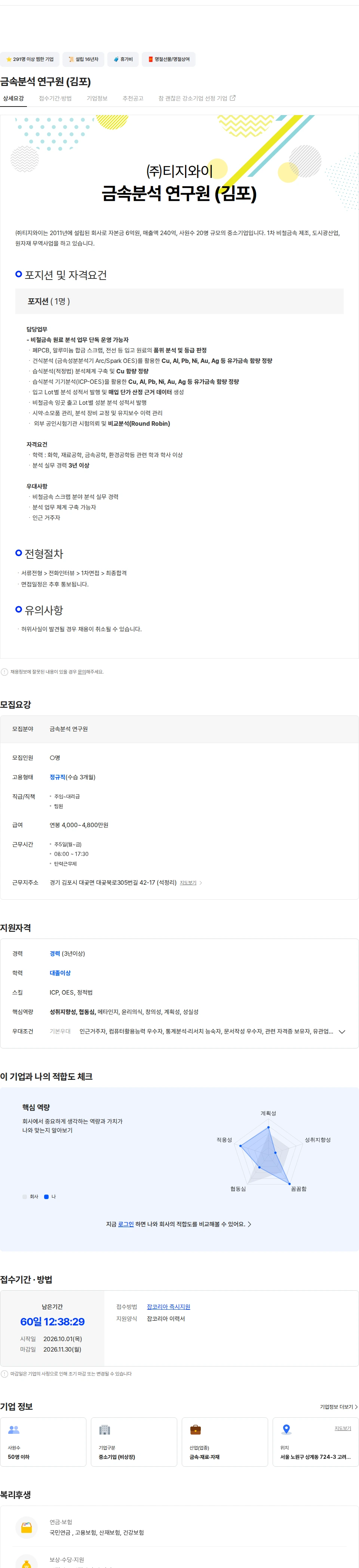The image size is (359, 1568).
Task: Click the 사원수 50명 이하 card
Action: point(43,1442)
